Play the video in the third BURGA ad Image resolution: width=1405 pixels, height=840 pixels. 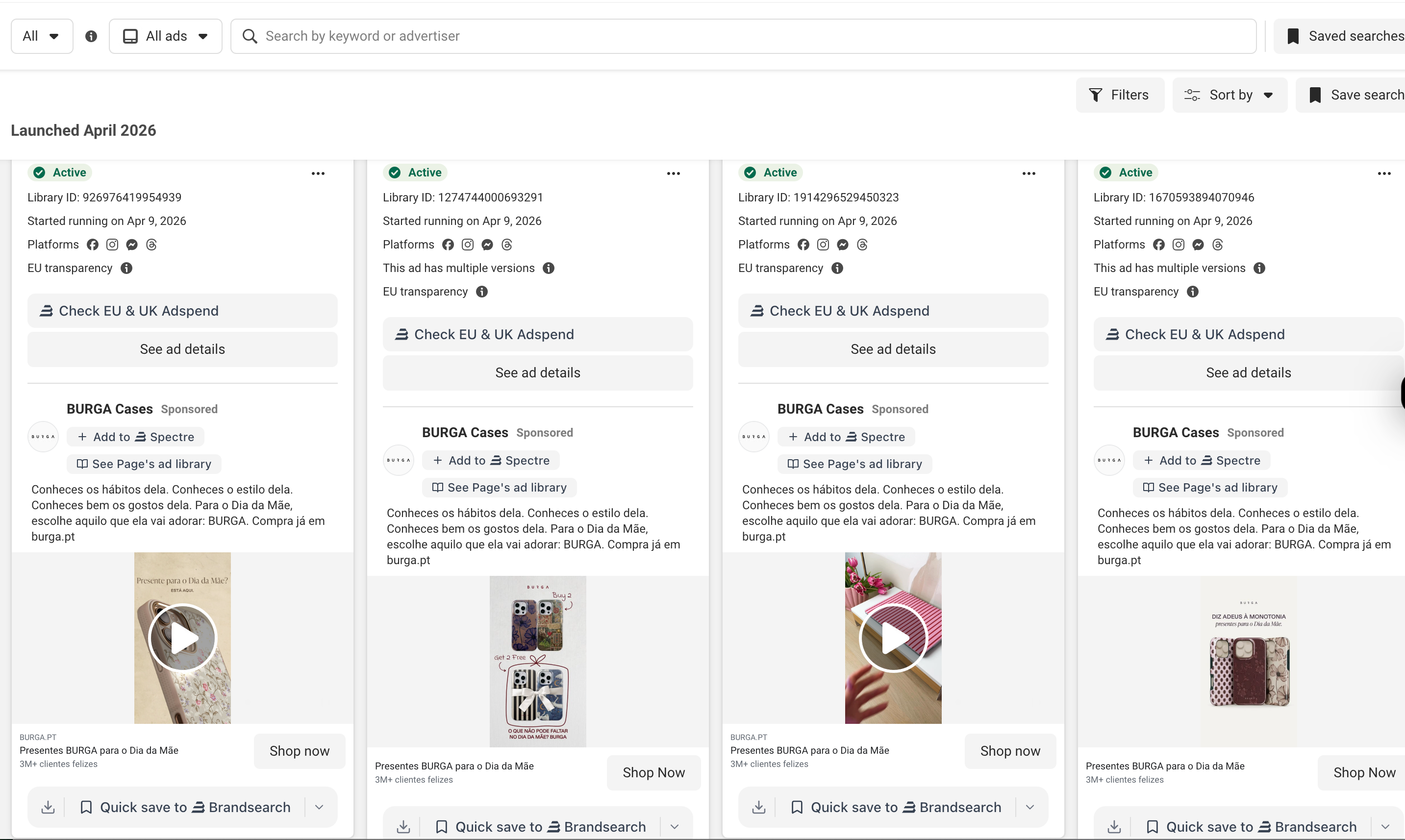tap(893, 638)
